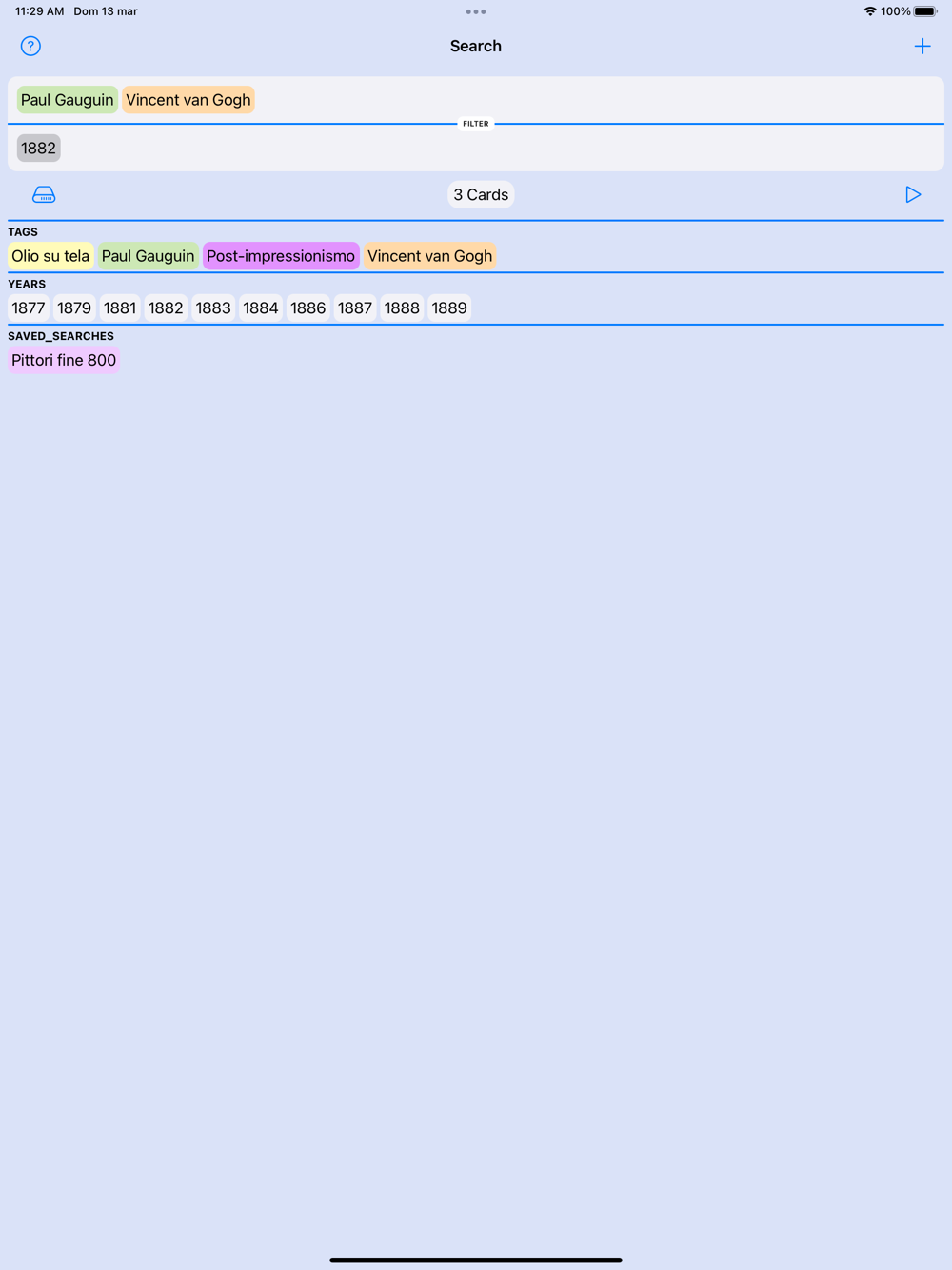Select the Olio su tela tag
Image resolution: width=952 pixels, height=1270 pixels.
point(50,256)
